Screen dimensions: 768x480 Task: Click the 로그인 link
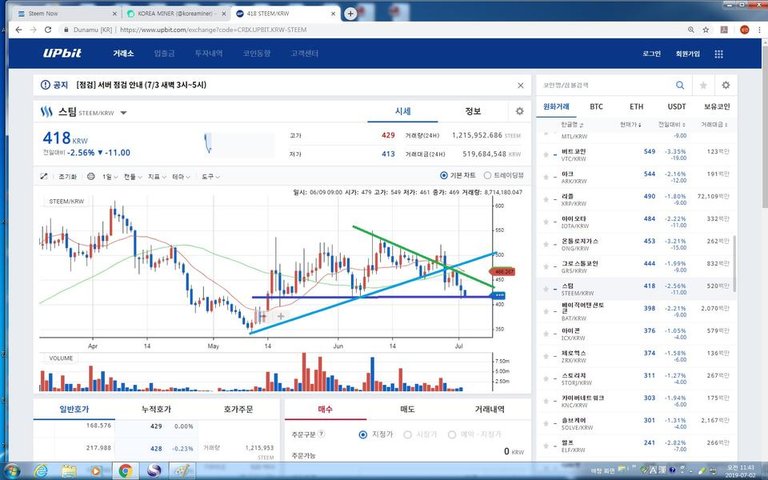coord(651,54)
